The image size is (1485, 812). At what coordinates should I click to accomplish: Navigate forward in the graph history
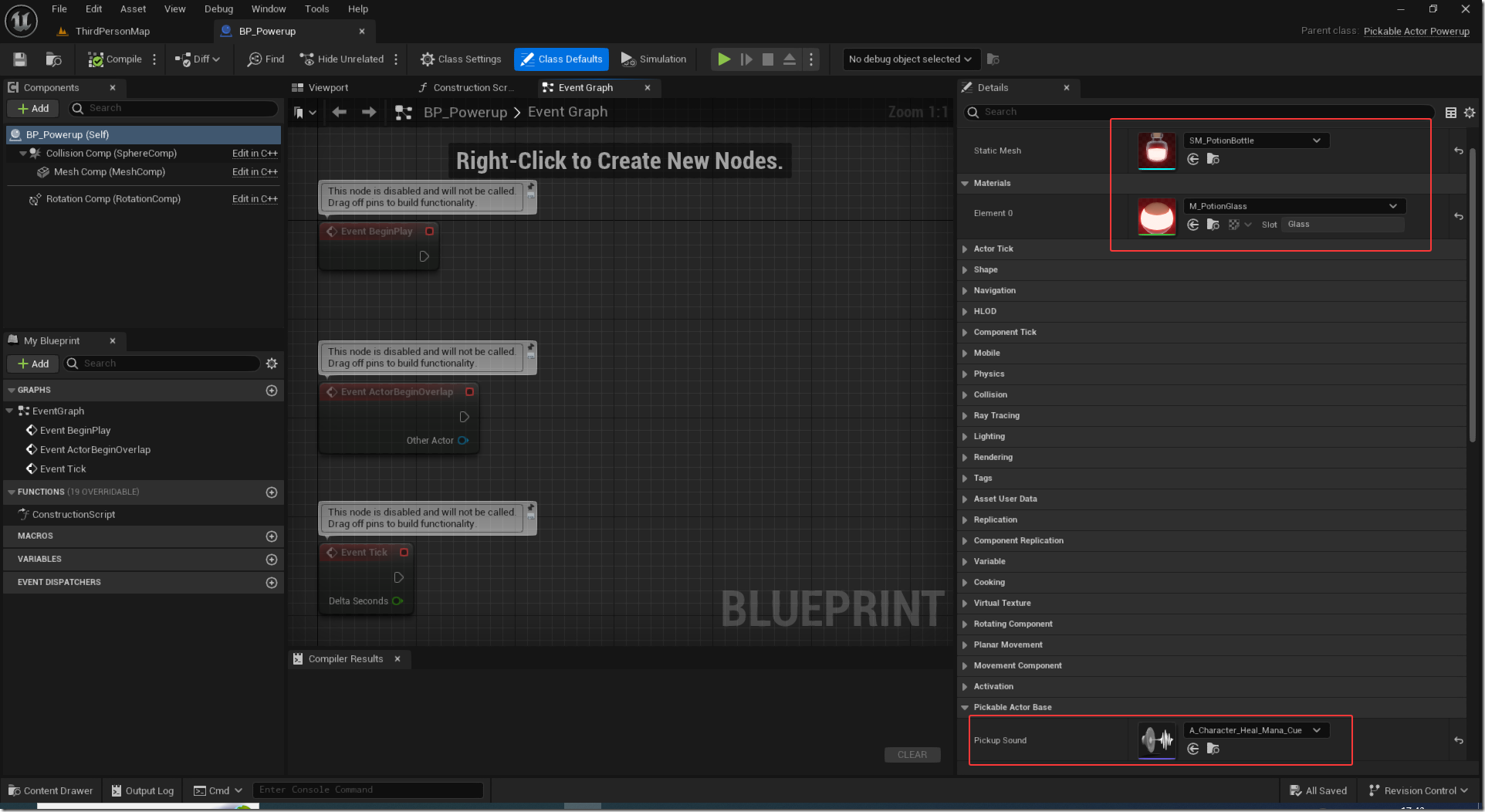[x=369, y=113]
